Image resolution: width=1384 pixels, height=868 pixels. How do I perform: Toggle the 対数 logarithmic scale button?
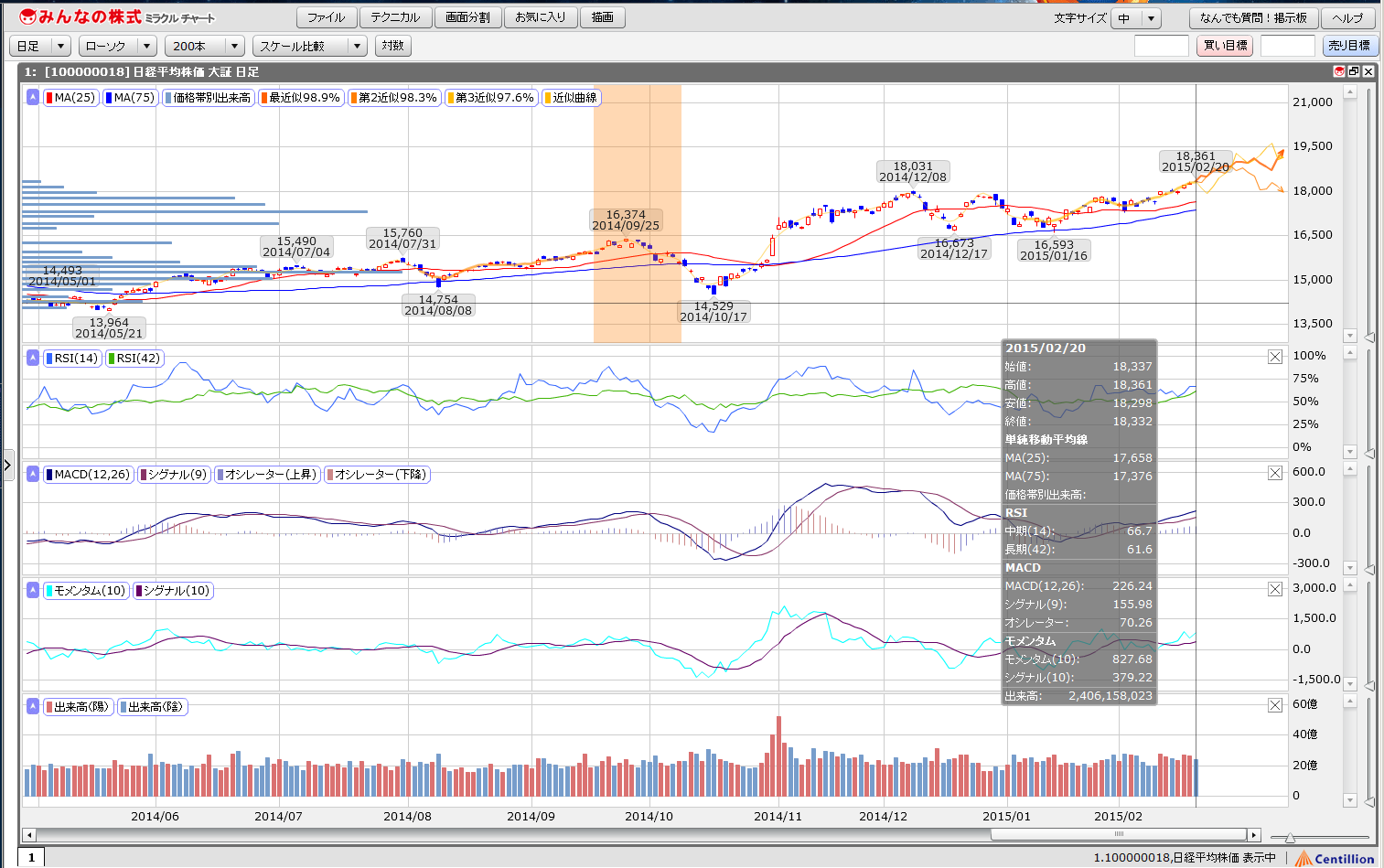(x=392, y=46)
